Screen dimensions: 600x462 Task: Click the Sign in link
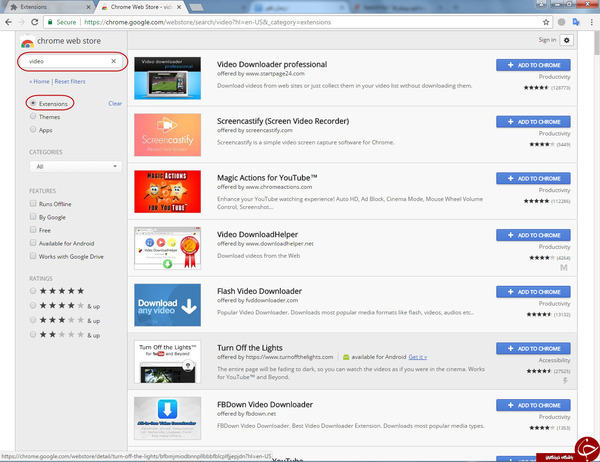click(x=547, y=40)
